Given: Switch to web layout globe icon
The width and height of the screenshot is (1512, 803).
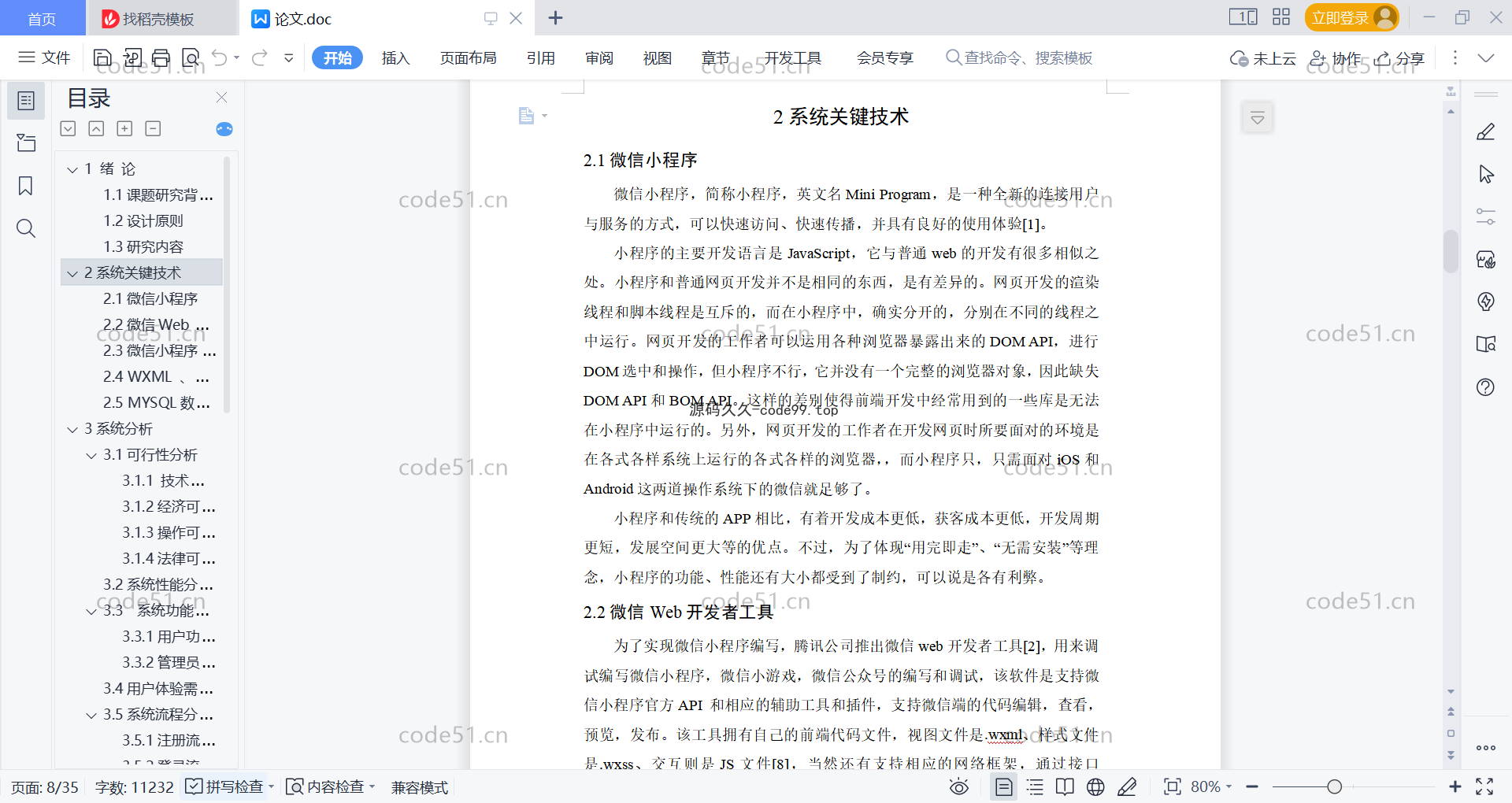Looking at the screenshot, I should [1095, 786].
